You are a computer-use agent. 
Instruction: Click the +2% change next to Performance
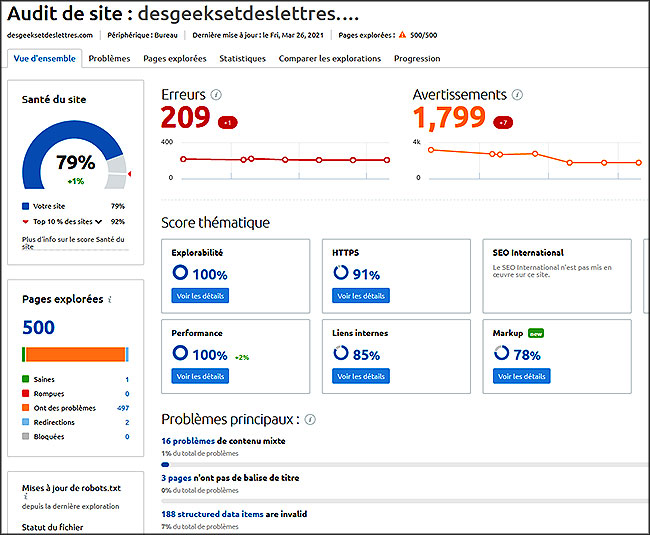[242, 357]
